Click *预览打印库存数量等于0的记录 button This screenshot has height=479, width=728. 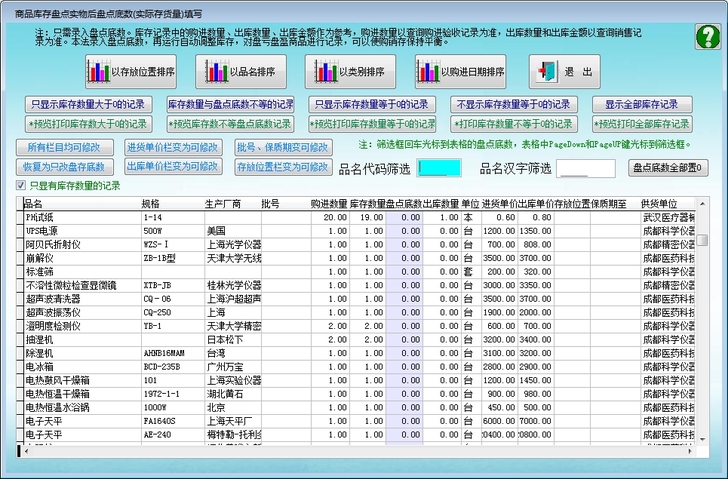[x=372, y=124]
